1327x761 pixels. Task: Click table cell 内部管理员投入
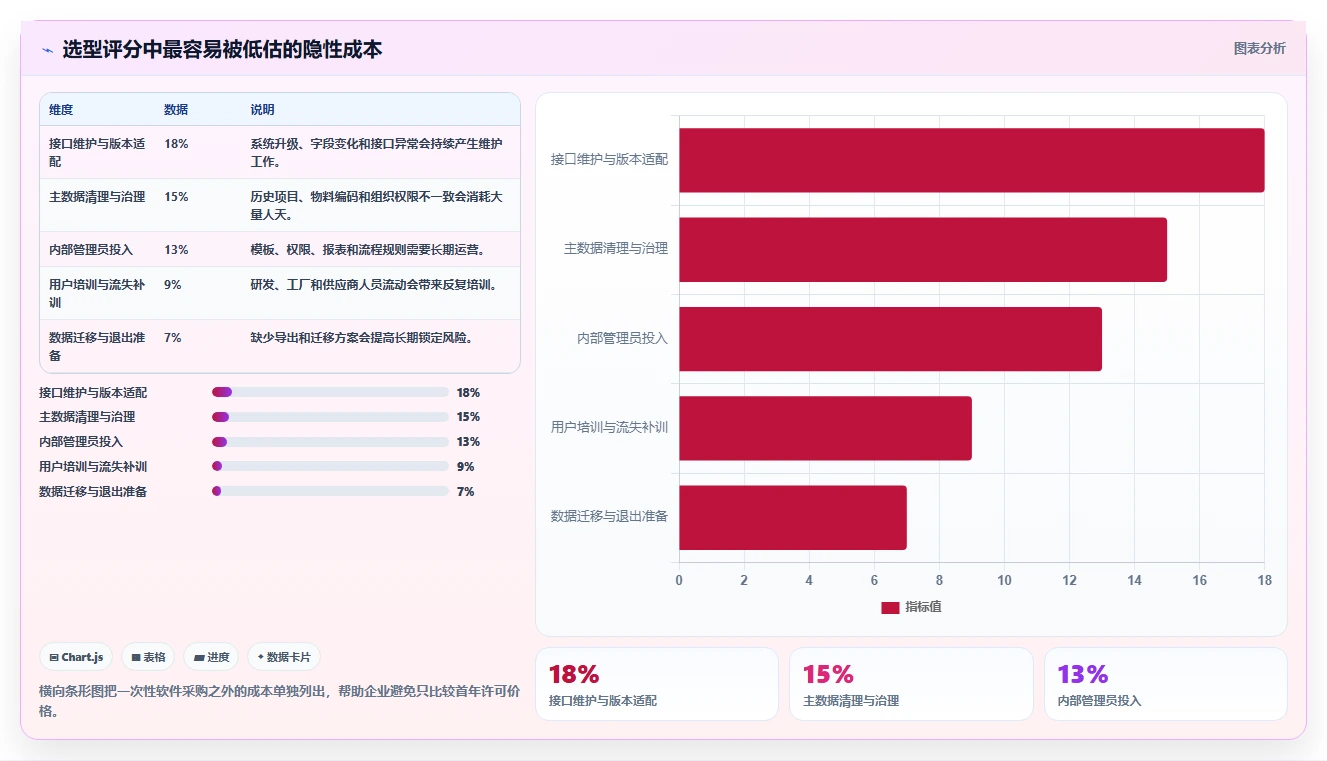(x=91, y=249)
